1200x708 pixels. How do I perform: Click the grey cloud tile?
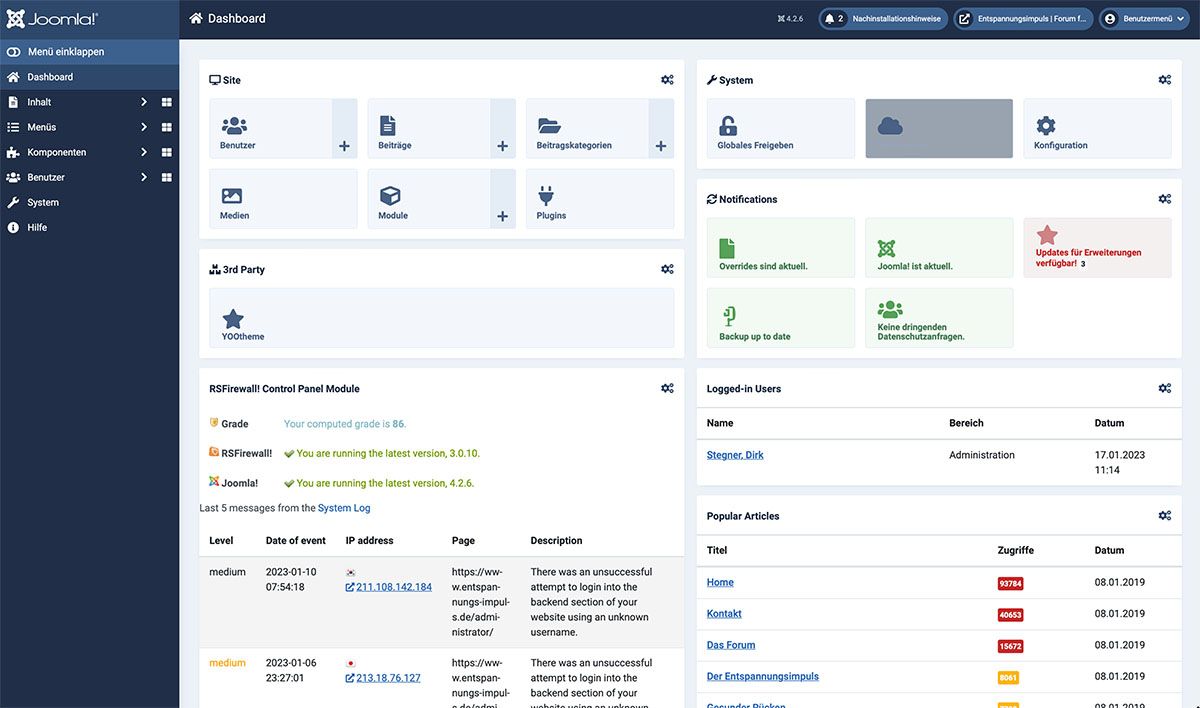tap(939, 128)
